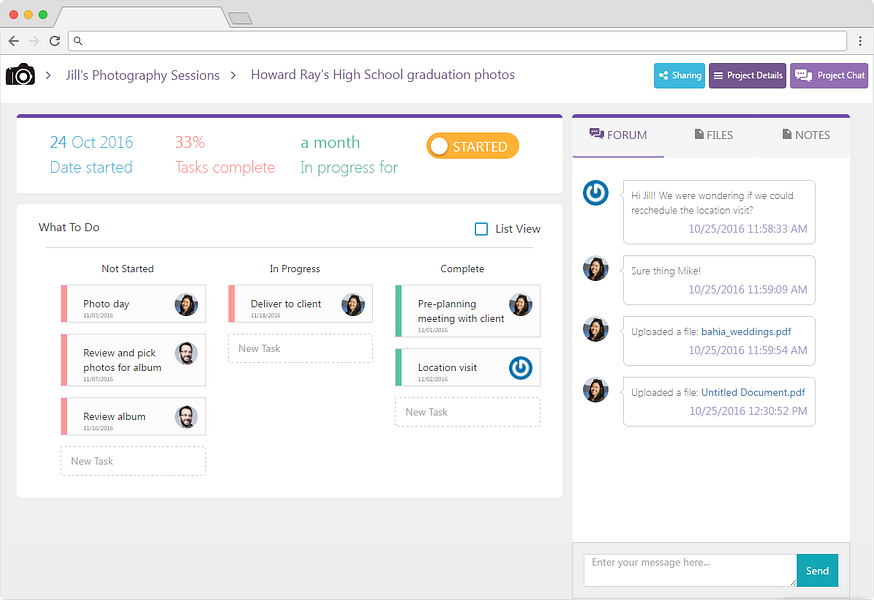Toggle the STARTED project status switch
This screenshot has width=874, height=600.
point(473,146)
